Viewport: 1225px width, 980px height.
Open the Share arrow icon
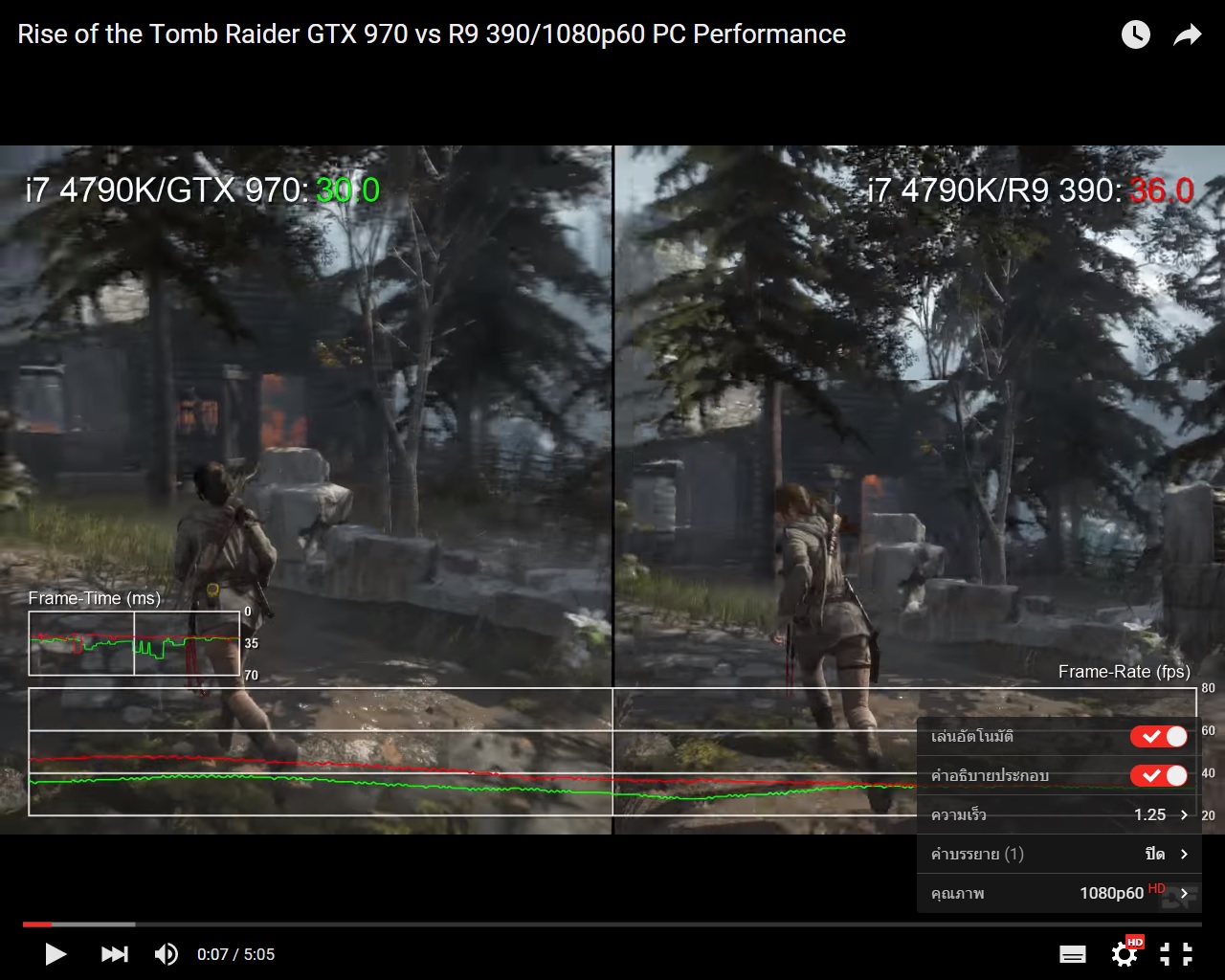click(x=1188, y=35)
